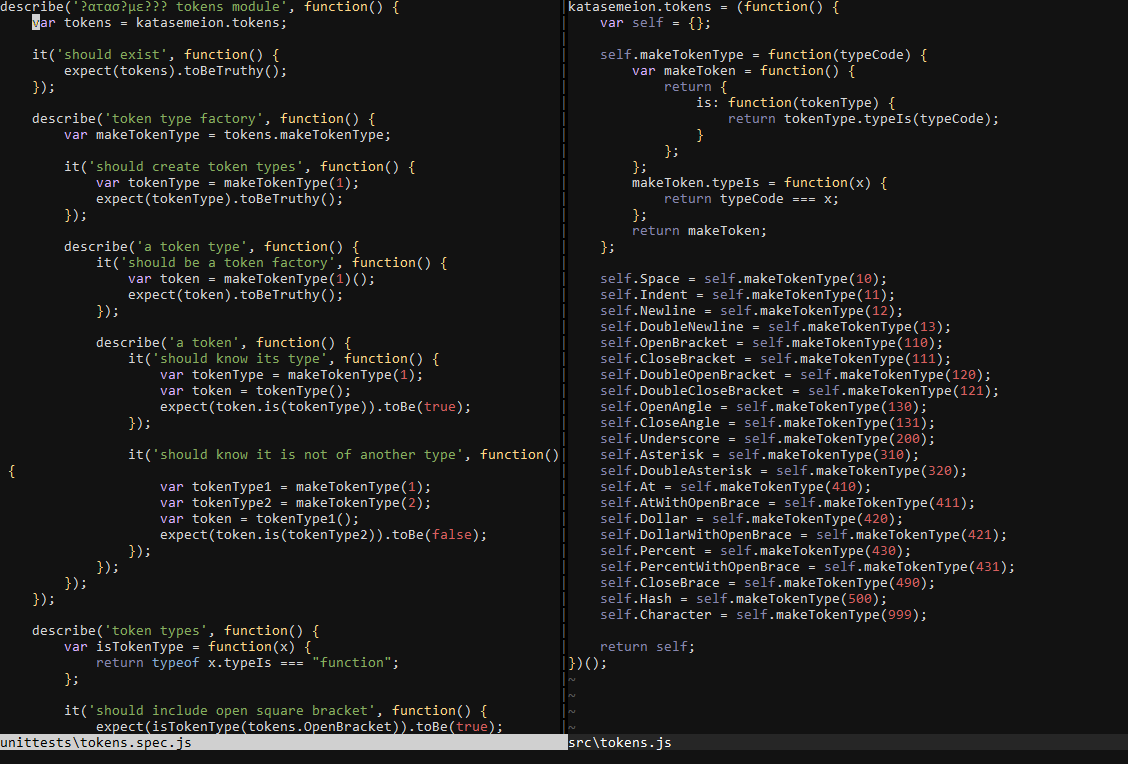The height and width of the screenshot is (764, 1128).
Task: Click 'var makeTokenType = tokens.makeTokenType;' line
Action: tap(228, 135)
